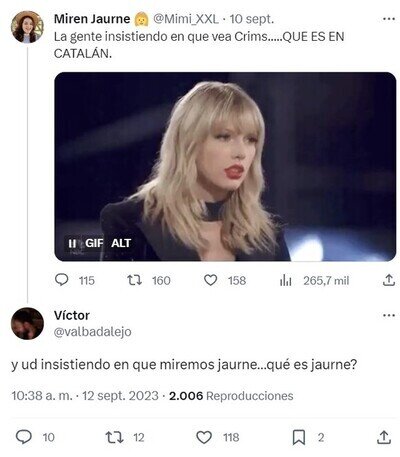The width and height of the screenshot is (400, 457).
Task: Reply to Víctor's tweet with 10 replies
Action: pyautogui.click(x=24, y=437)
